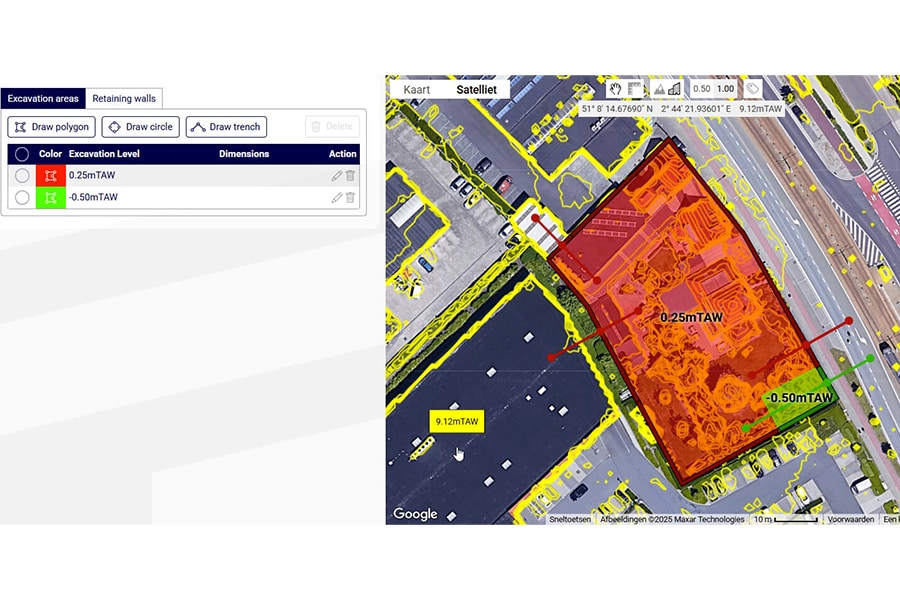Set opacity to 0.50

702,89
